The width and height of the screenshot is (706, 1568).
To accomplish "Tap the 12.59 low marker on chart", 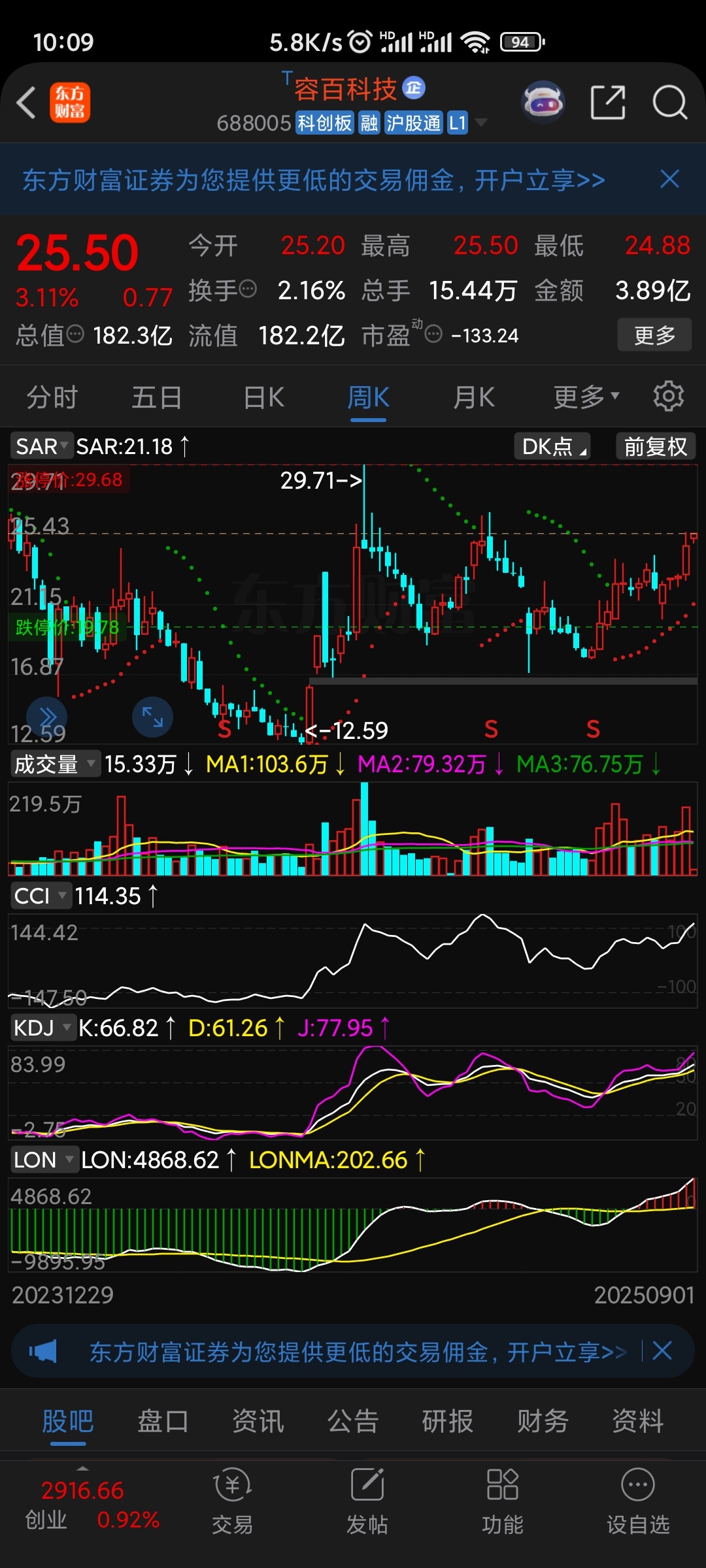I will click(346, 730).
